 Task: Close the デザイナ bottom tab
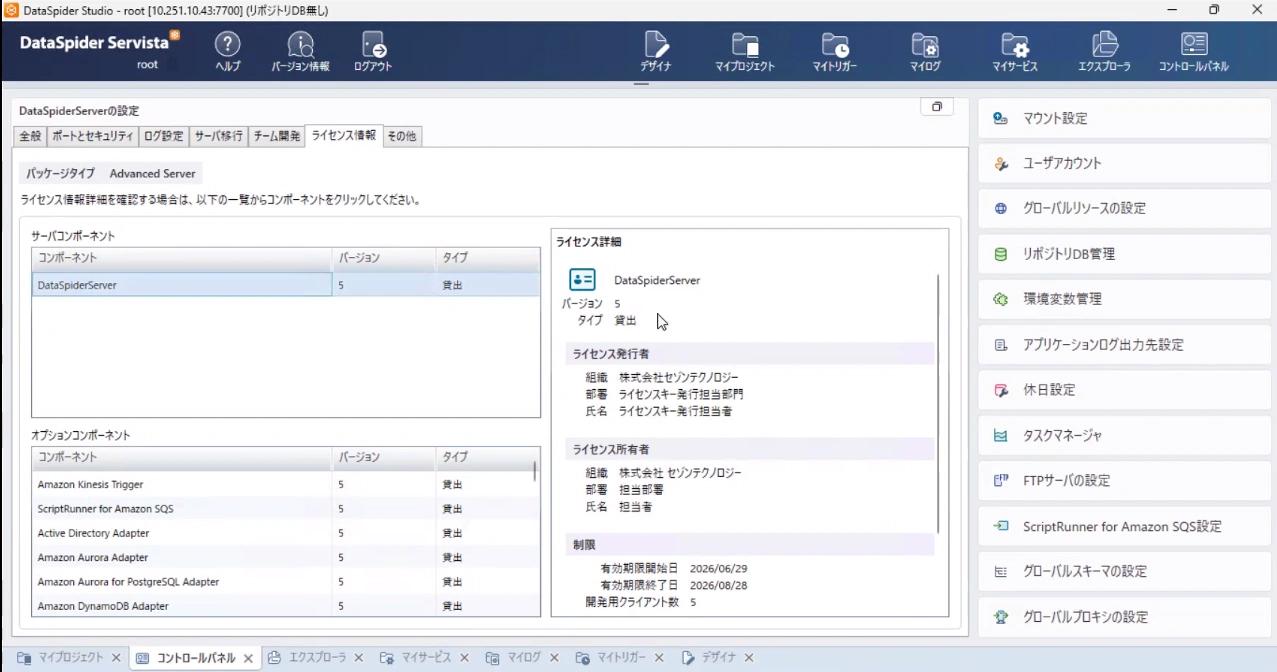click(750, 658)
